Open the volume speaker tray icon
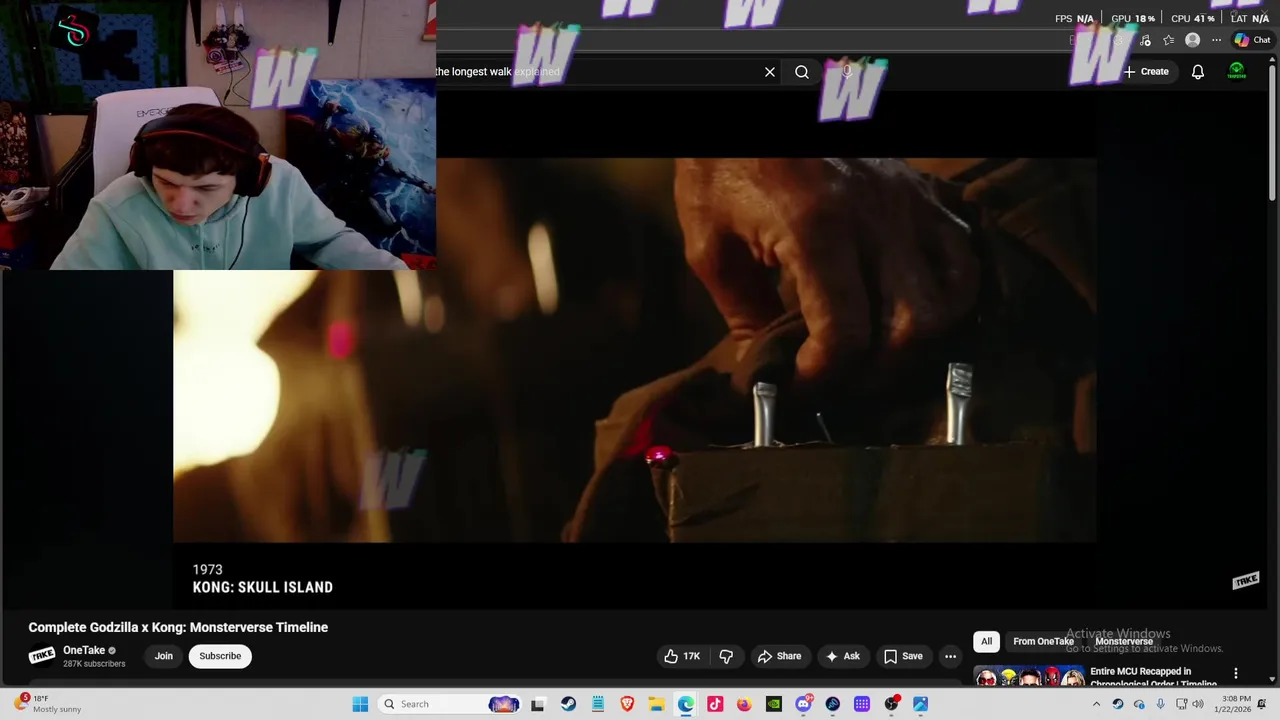 coord(1198,704)
